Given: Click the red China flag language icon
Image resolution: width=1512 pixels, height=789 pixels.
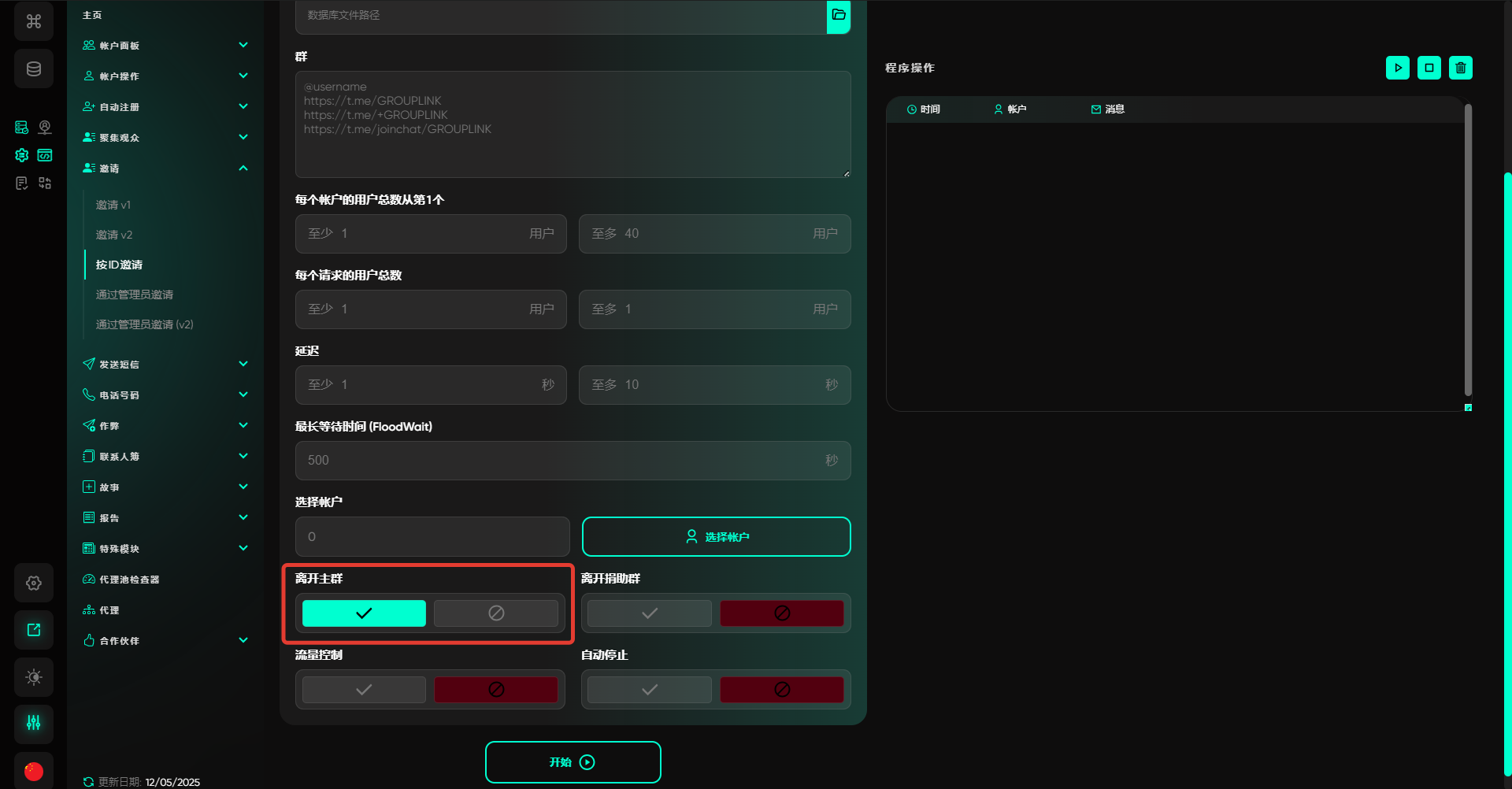Looking at the screenshot, I should pos(34,771).
